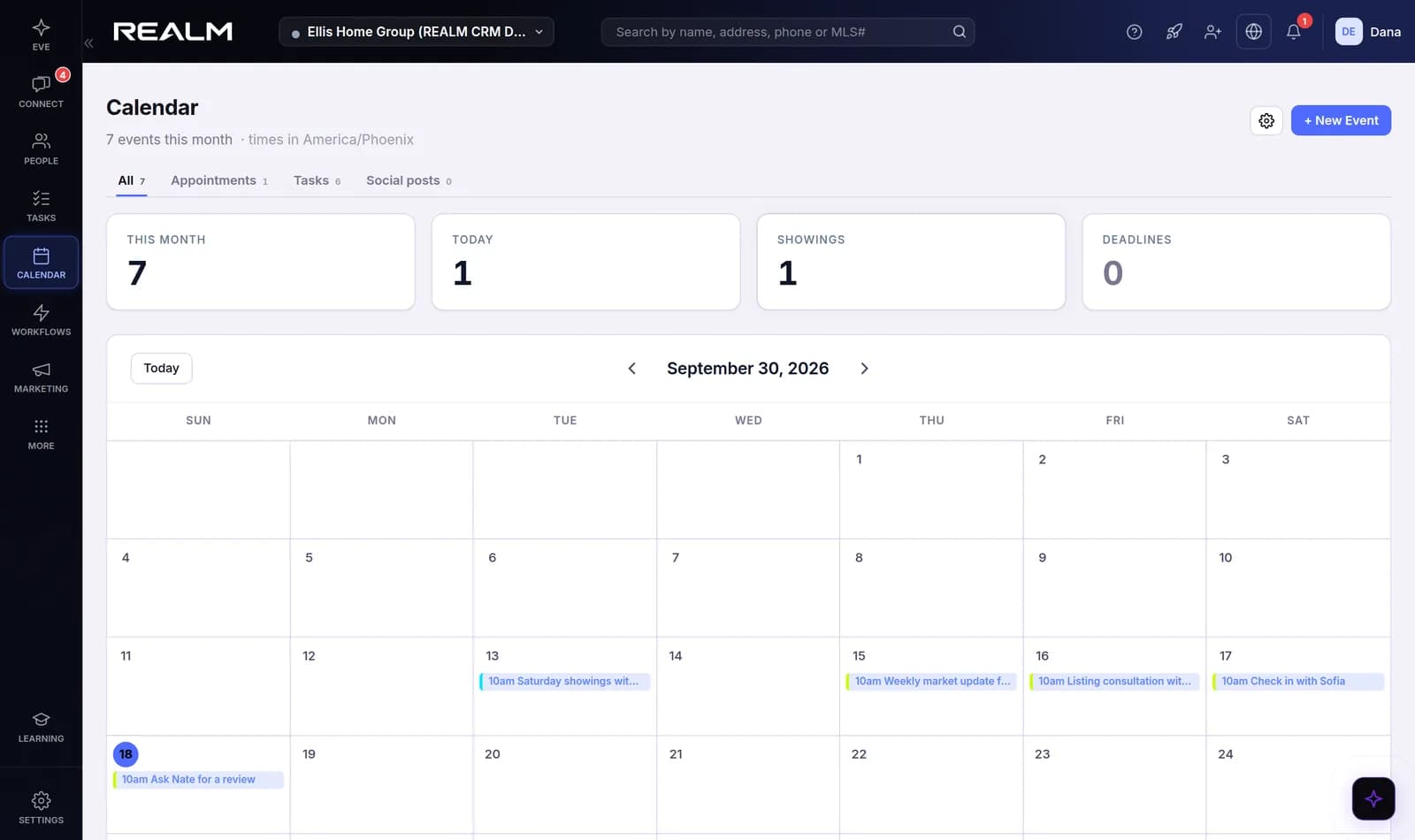This screenshot has width=1415, height=840.
Task: Click the Dana username in header
Action: 1385,32
